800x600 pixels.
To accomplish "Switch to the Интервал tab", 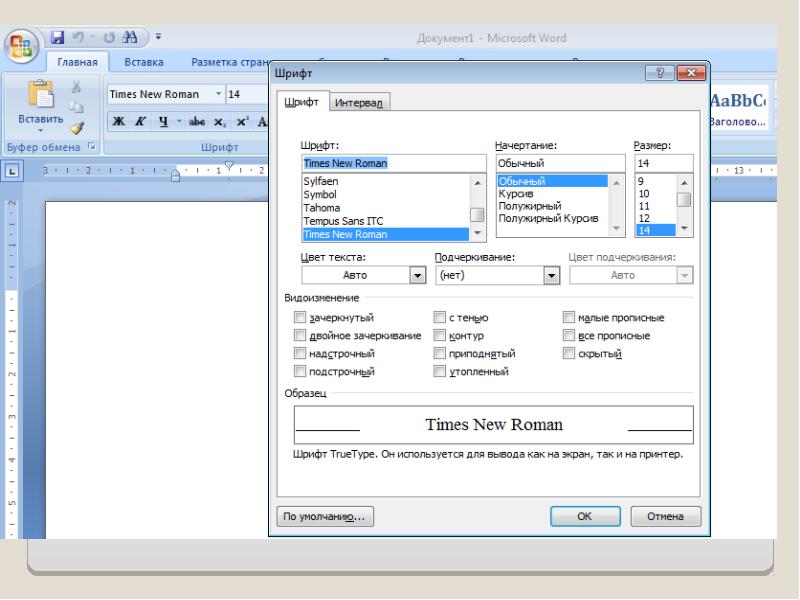I will (360, 102).
